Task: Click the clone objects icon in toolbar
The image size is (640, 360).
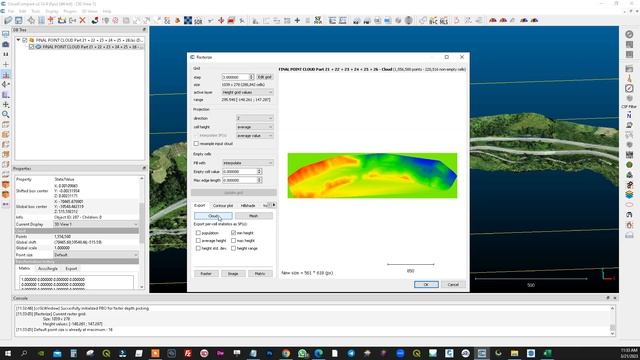Action: tap(62, 20)
